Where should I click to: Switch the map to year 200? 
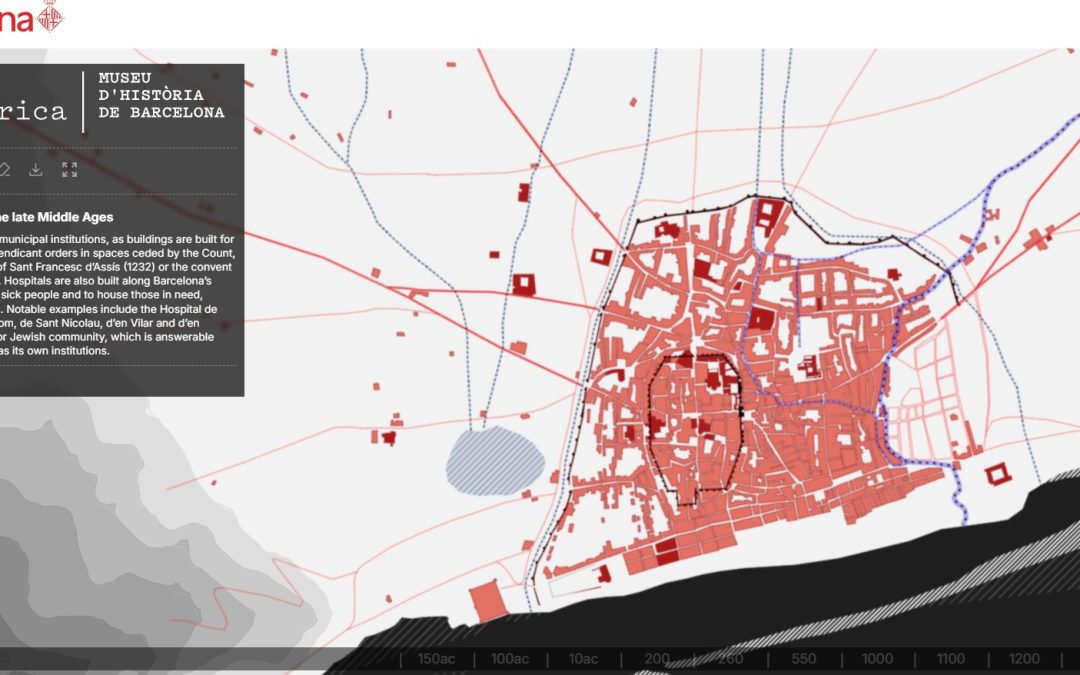tap(657, 659)
